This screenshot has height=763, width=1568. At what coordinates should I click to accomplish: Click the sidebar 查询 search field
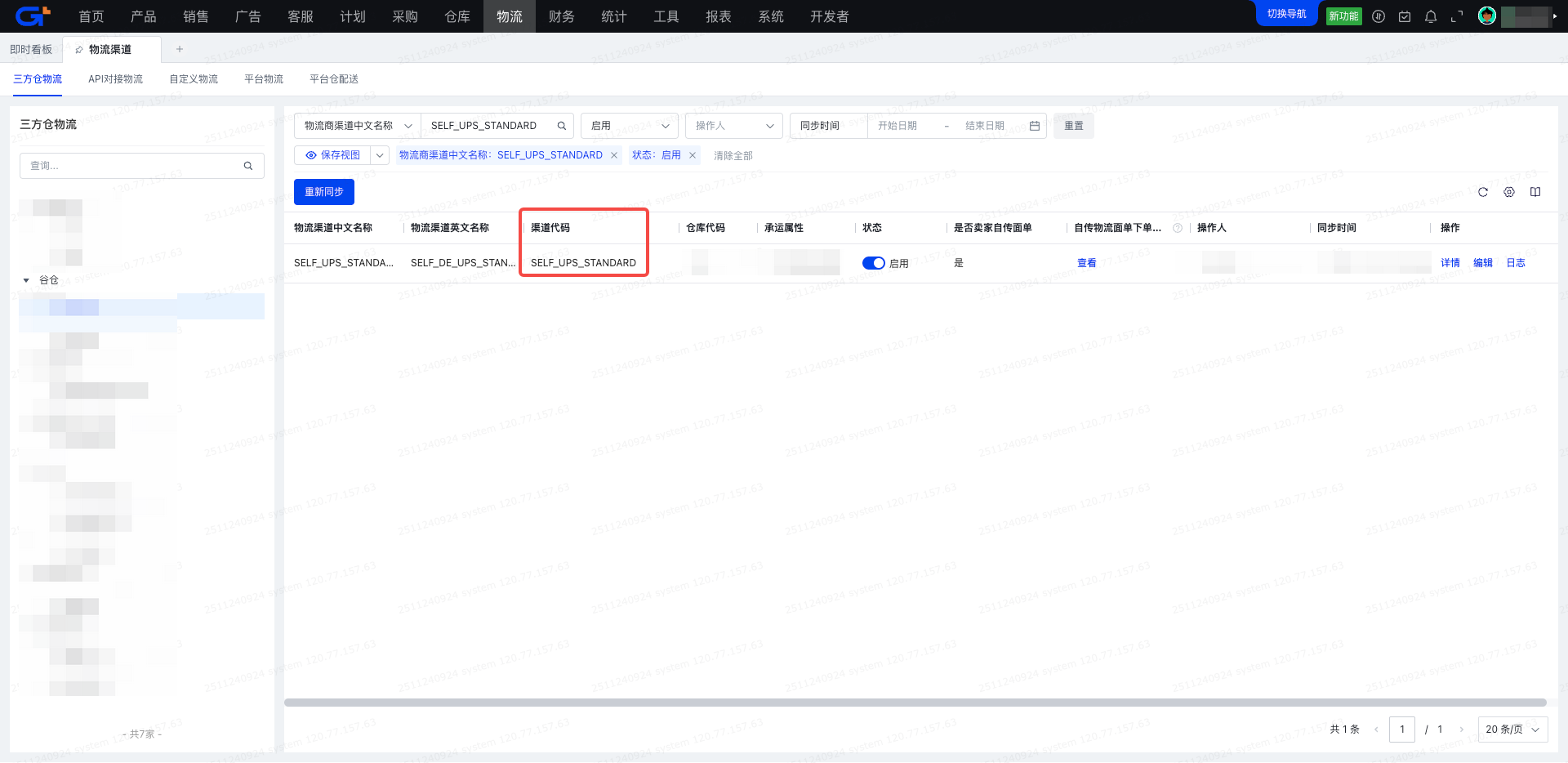[142, 166]
